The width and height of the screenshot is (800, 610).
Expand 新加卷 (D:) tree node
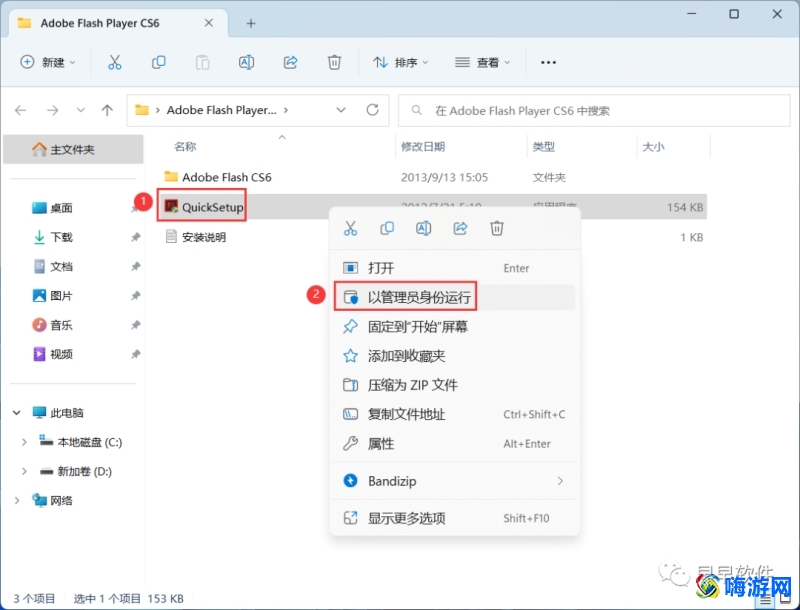24,471
